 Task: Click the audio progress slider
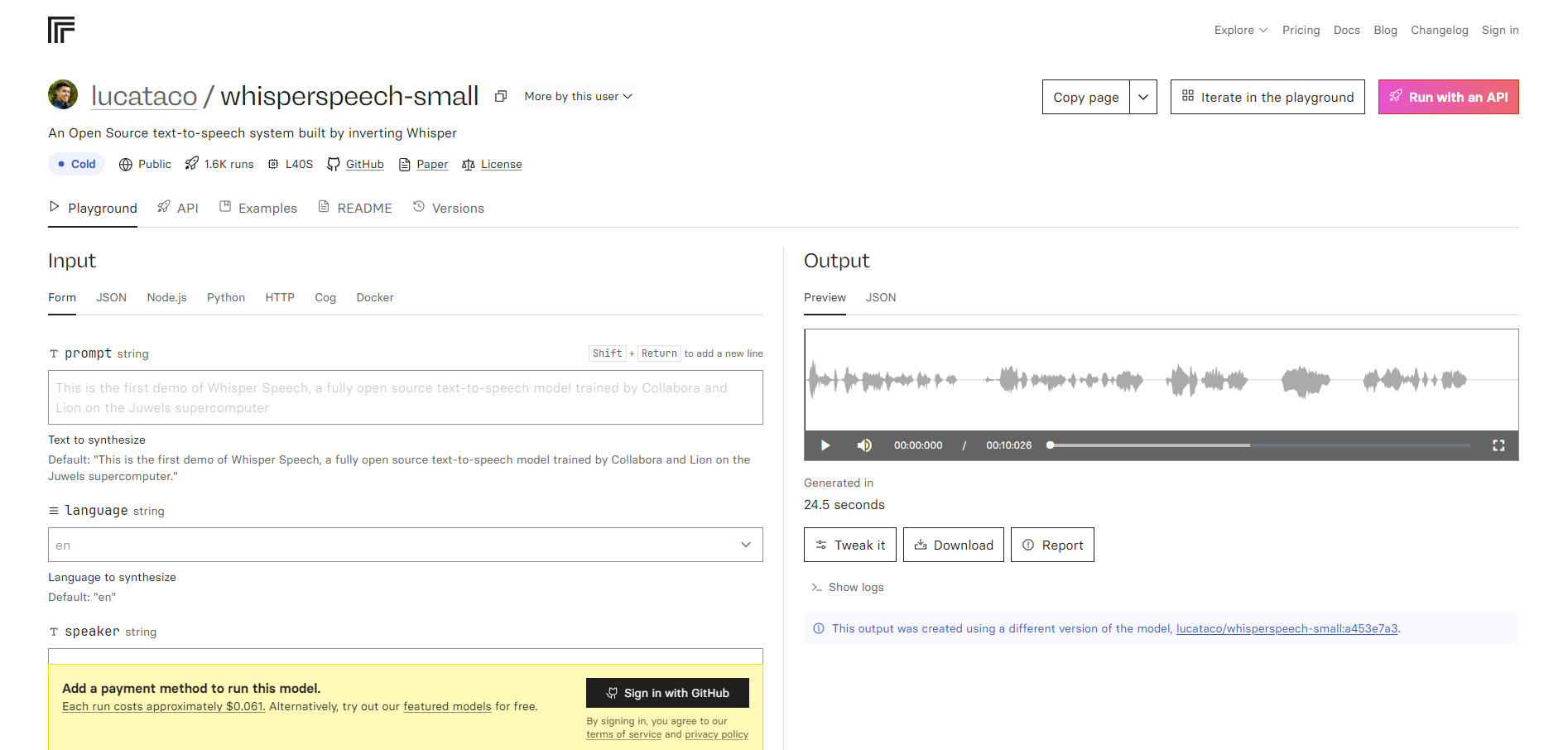1259,445
